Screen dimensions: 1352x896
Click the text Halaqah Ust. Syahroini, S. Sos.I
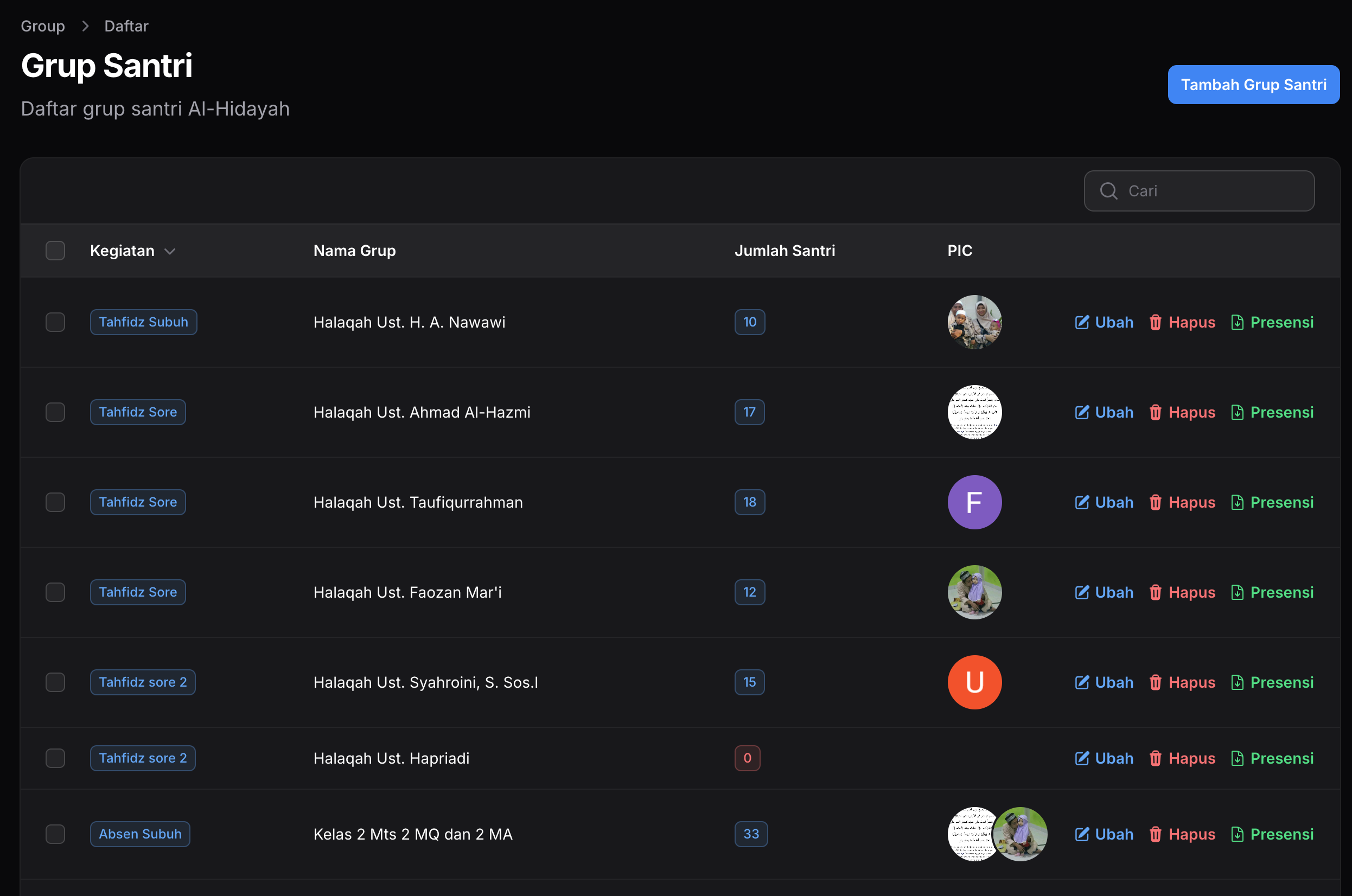pyautogui.click(x=426, y=682)
